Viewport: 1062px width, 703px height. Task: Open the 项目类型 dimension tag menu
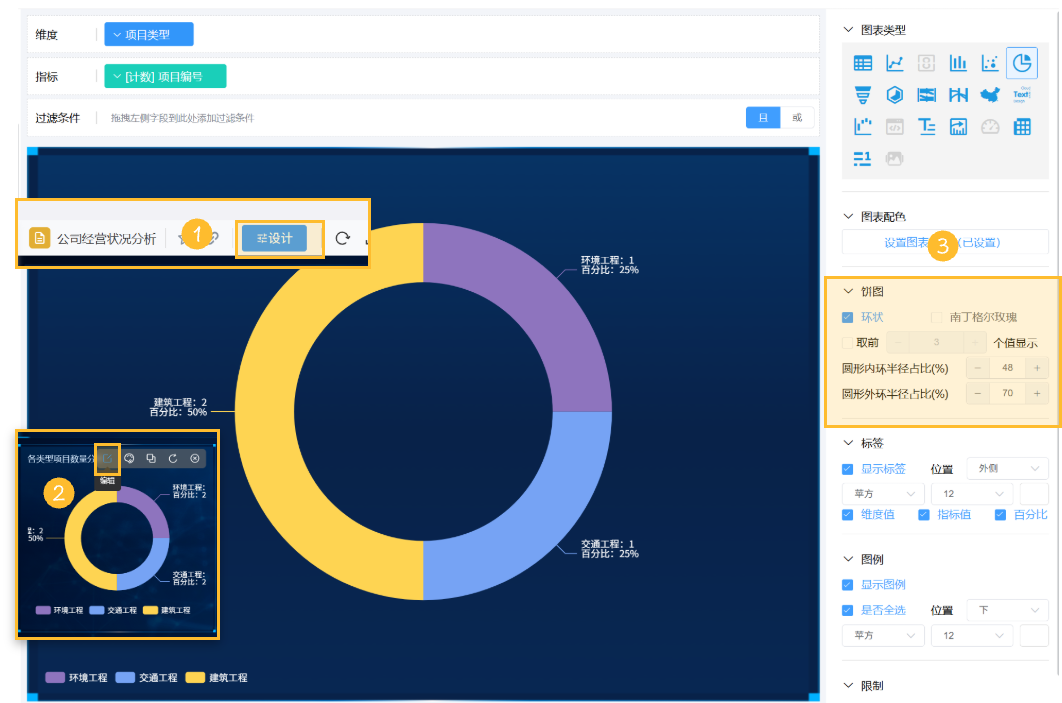tap(148, 35)
